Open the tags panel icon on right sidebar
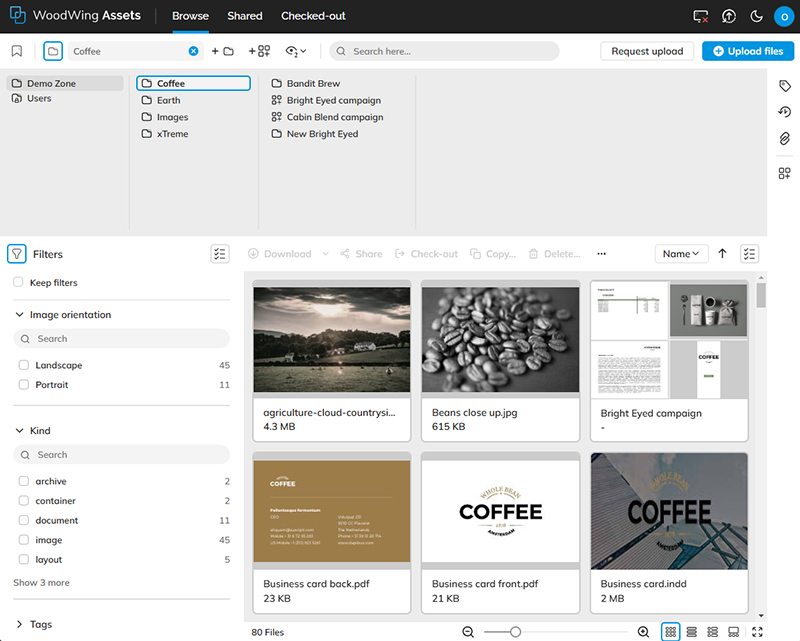This screenshot has width=800, height=641. [785, 86]
